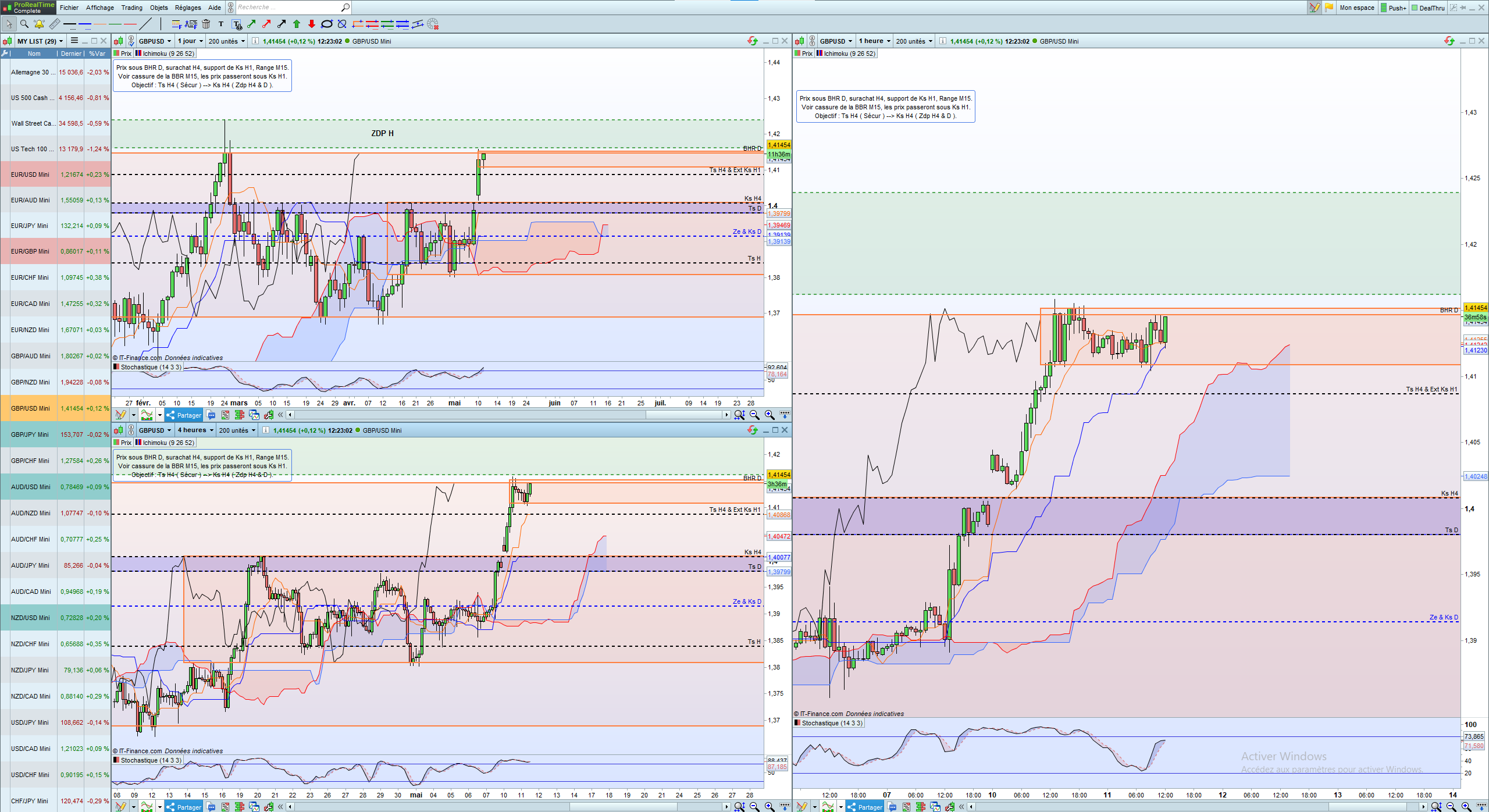Image resolution: width=1489 pixels, height=812 pixels.
Task: Toggle the Push+ indicator
Action: click(1394, 8)
